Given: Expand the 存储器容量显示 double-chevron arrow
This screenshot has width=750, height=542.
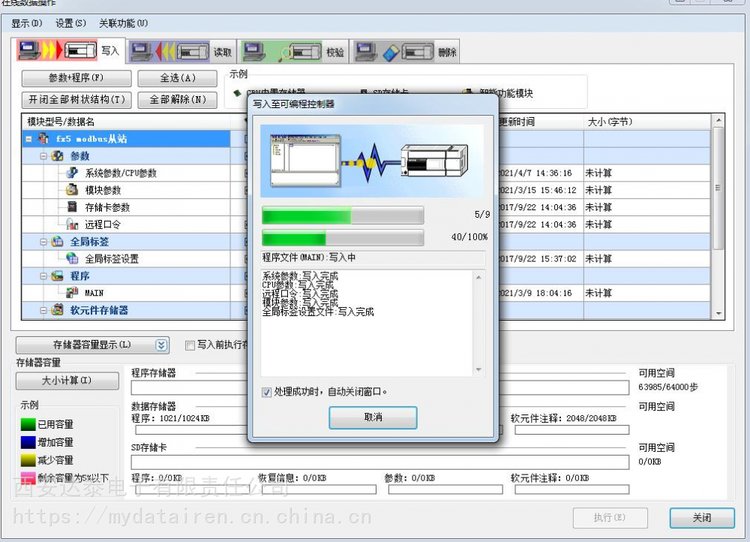Looking at the screenshot, I should coord(162,345).
